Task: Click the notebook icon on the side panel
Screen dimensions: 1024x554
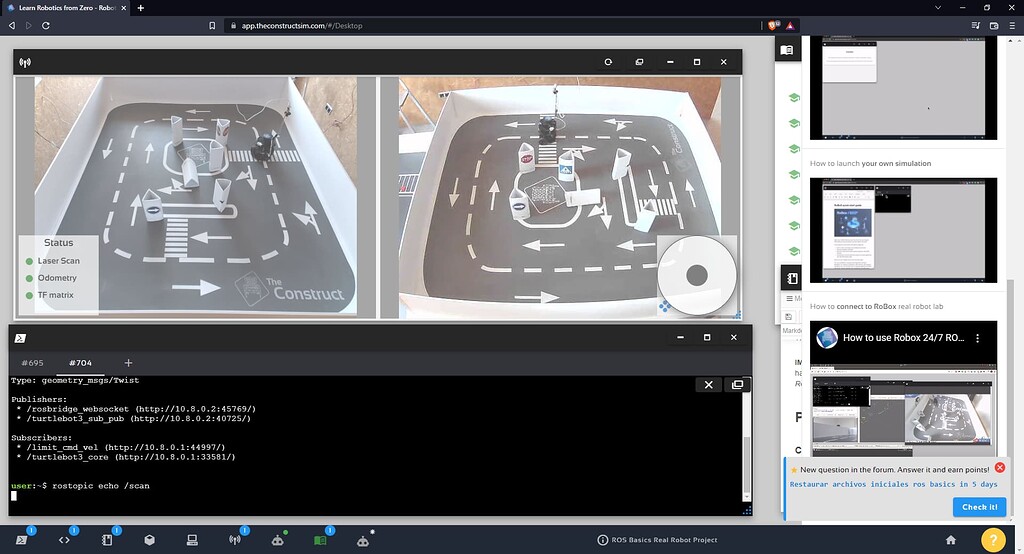Action: point(792,278)
